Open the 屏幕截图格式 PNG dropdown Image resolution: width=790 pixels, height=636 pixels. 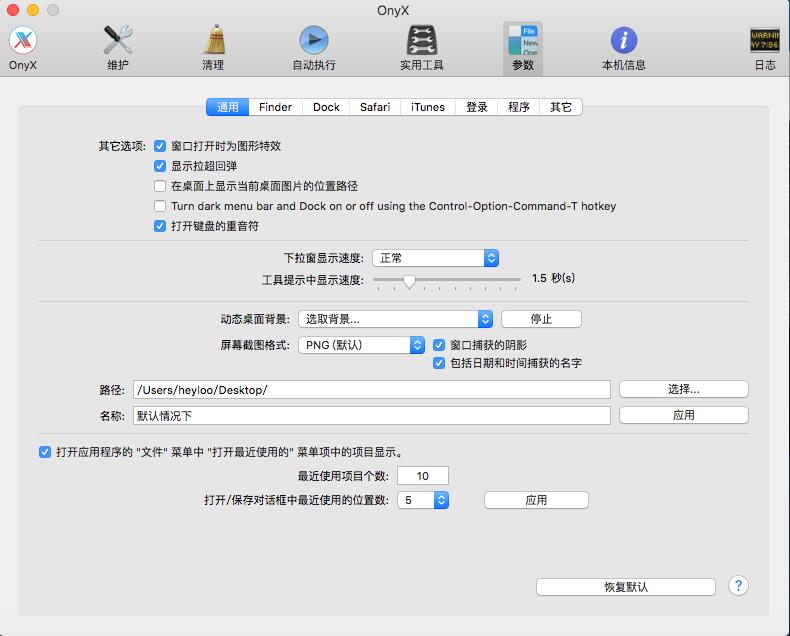click(361, 345)
